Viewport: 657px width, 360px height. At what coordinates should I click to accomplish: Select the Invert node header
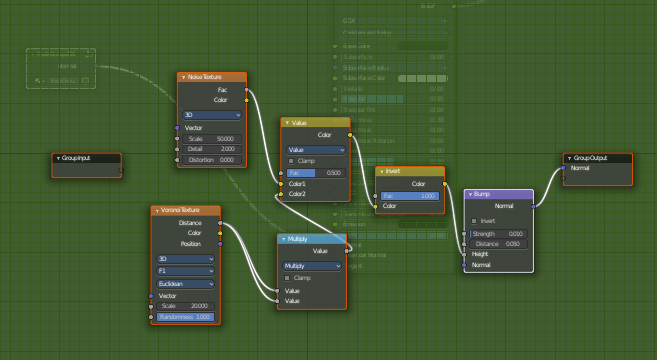coord(410,171)
